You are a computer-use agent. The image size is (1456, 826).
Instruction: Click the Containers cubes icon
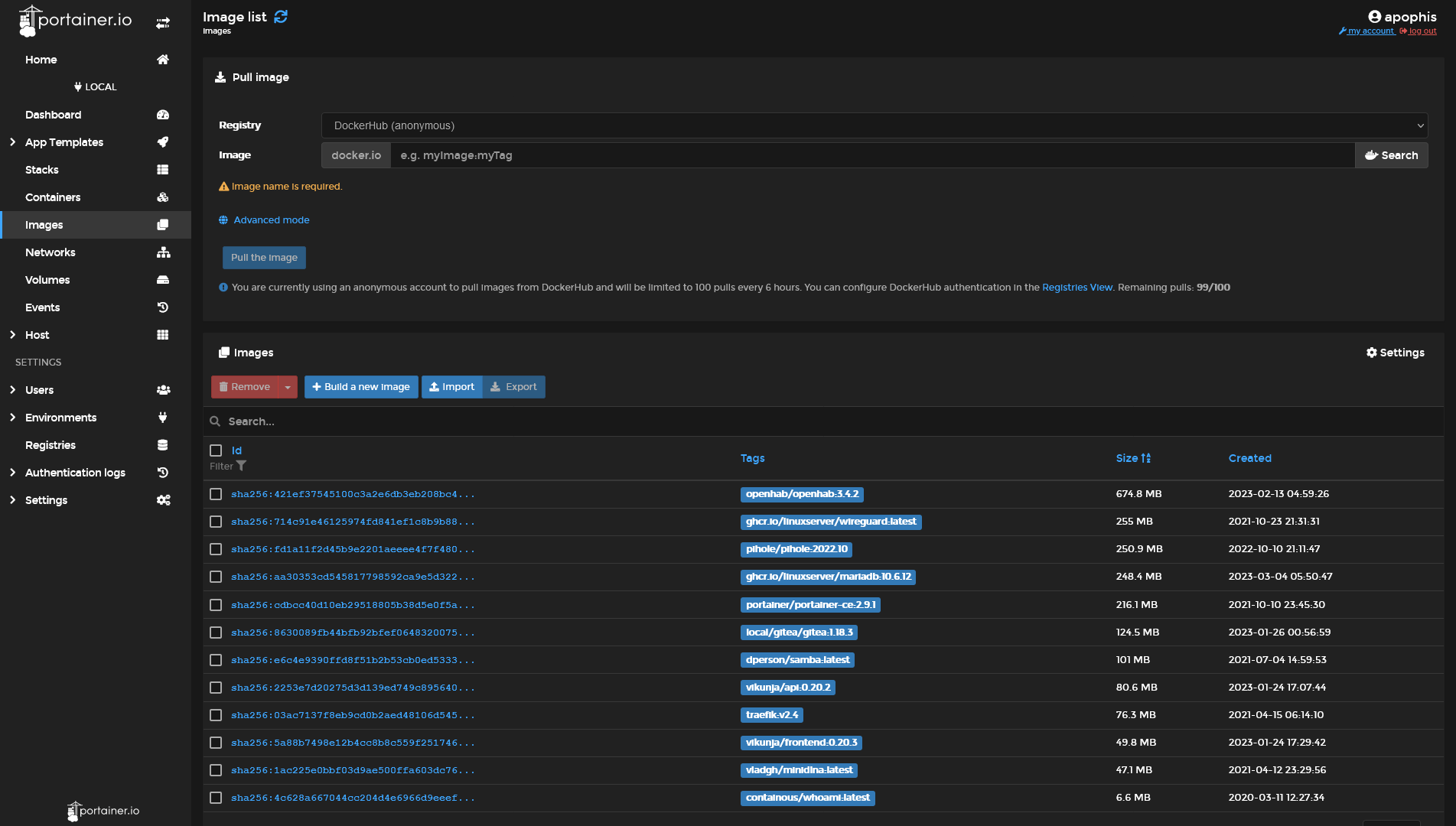[x=163, y=197]
